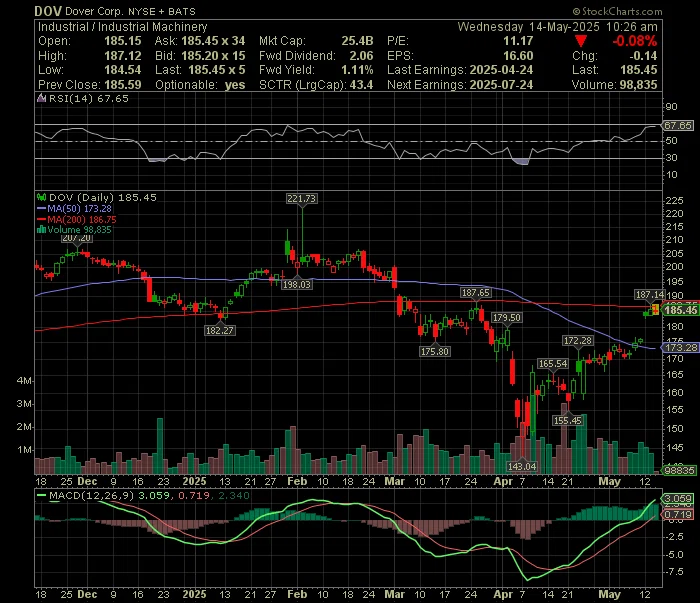Click the Wednesday 14-May-2025 timestamp
This screenshot has height=603, width=700.
click(x=557, y=27)
